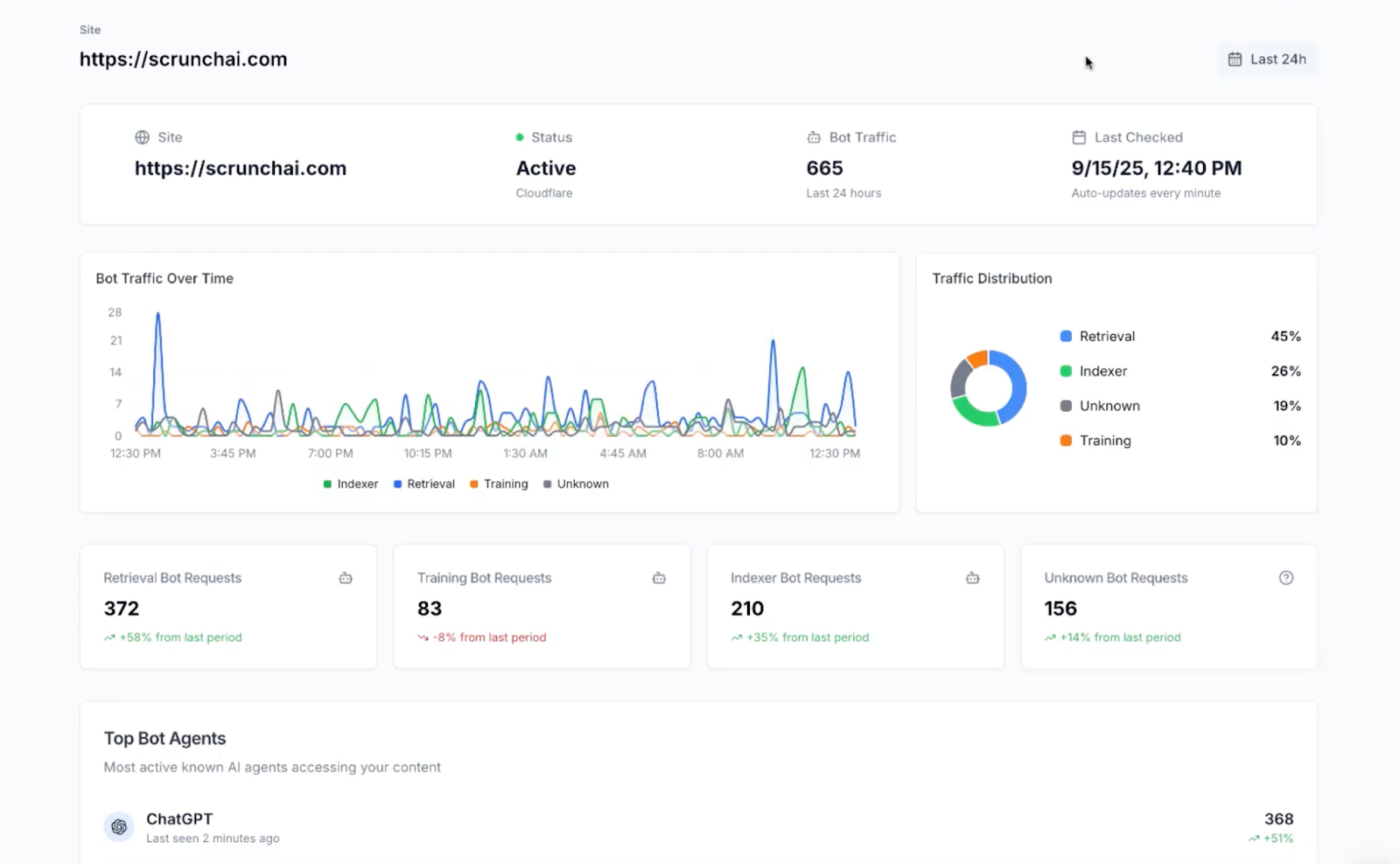The image size is (1400, 864).
Task: Click the https://scrunchai.com link in site card
Action: tap(241, 168)
